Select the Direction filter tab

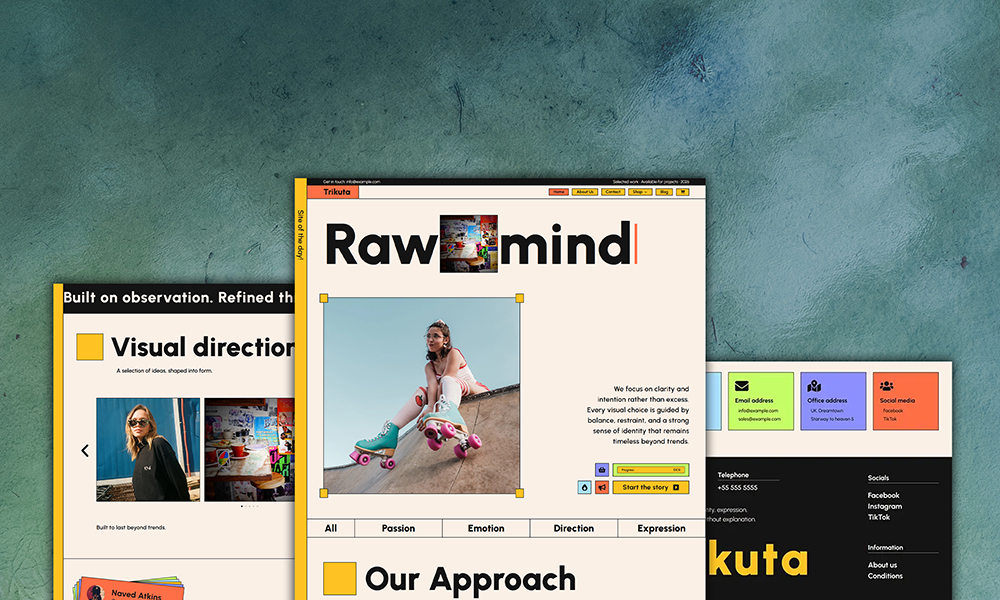(x=573, y=528)
